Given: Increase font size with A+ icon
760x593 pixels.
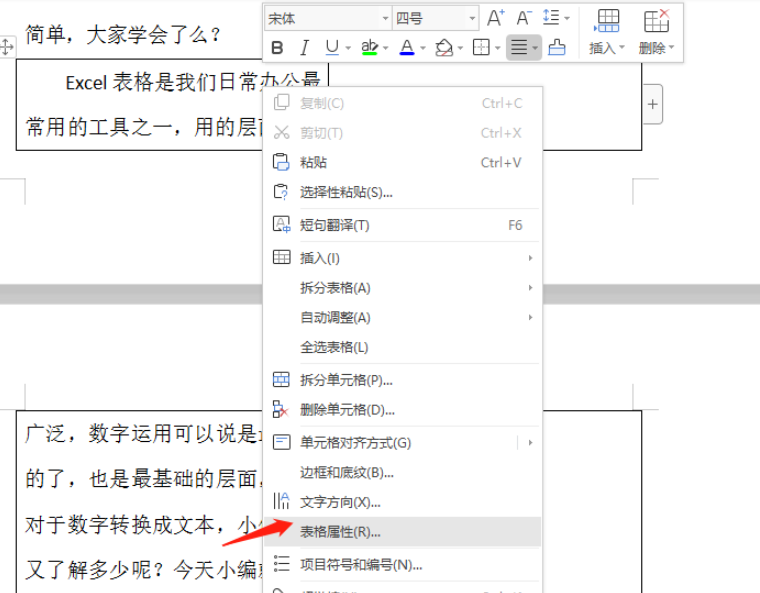Looking at the screenshot, I should (495, 18).
